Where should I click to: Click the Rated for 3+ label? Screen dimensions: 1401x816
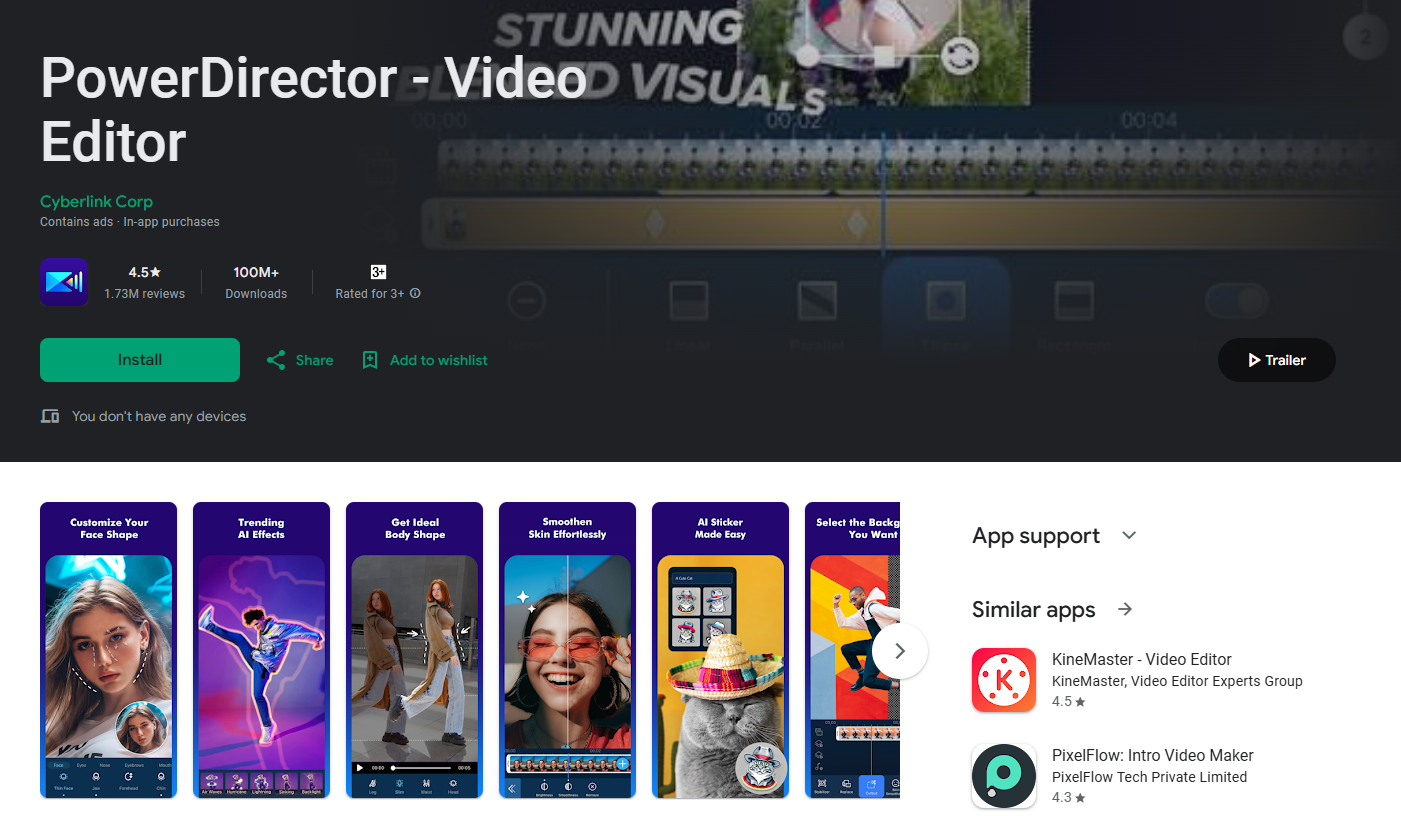pos(370,294)
